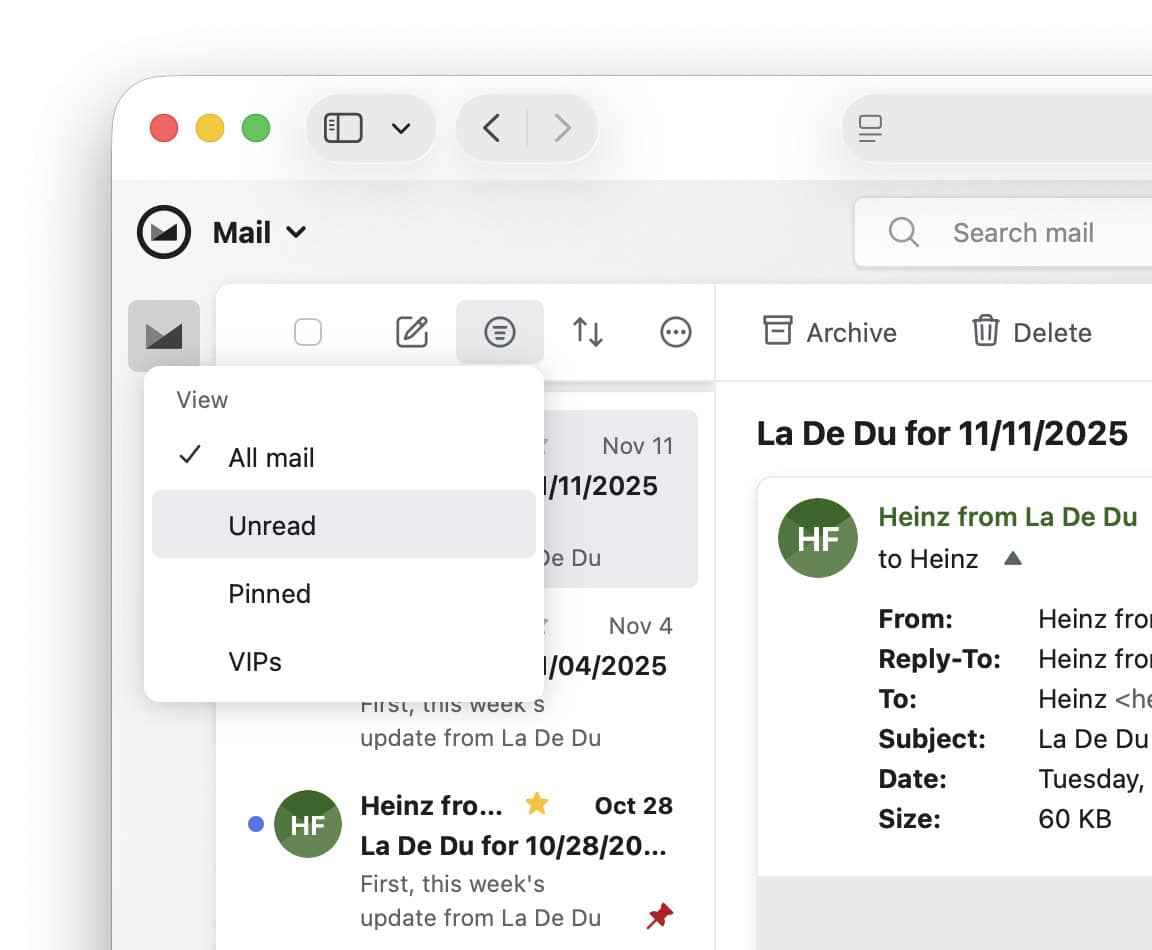Tick the select-all messages checkbox
The height and width of the screenshot is (950, 1152).
coord(308,332)
